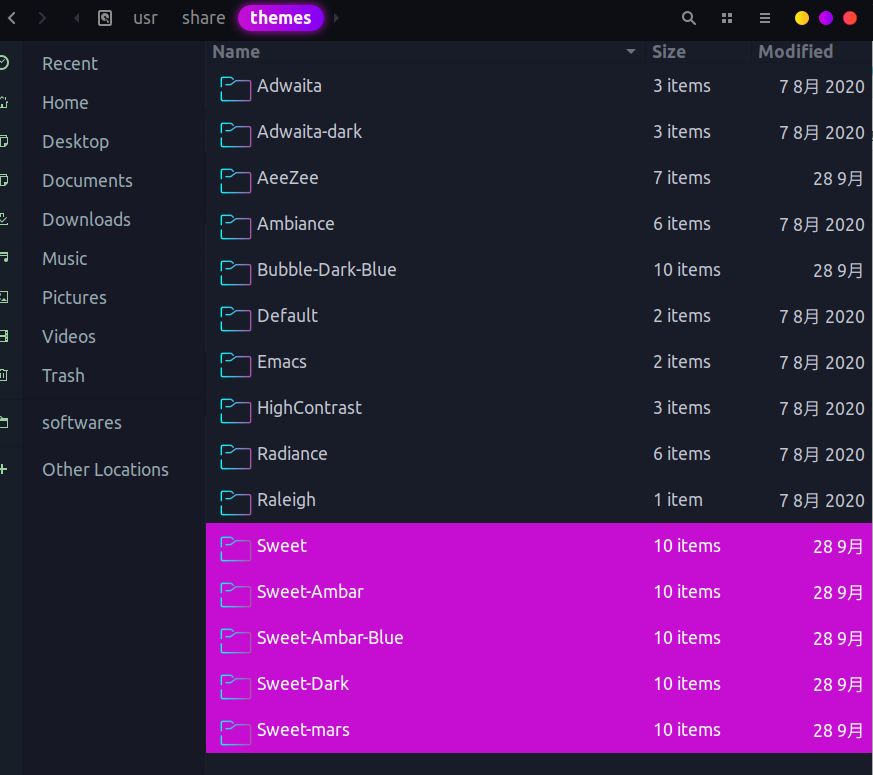
Task: Go back with the back arrow
Action: [12, 18]
